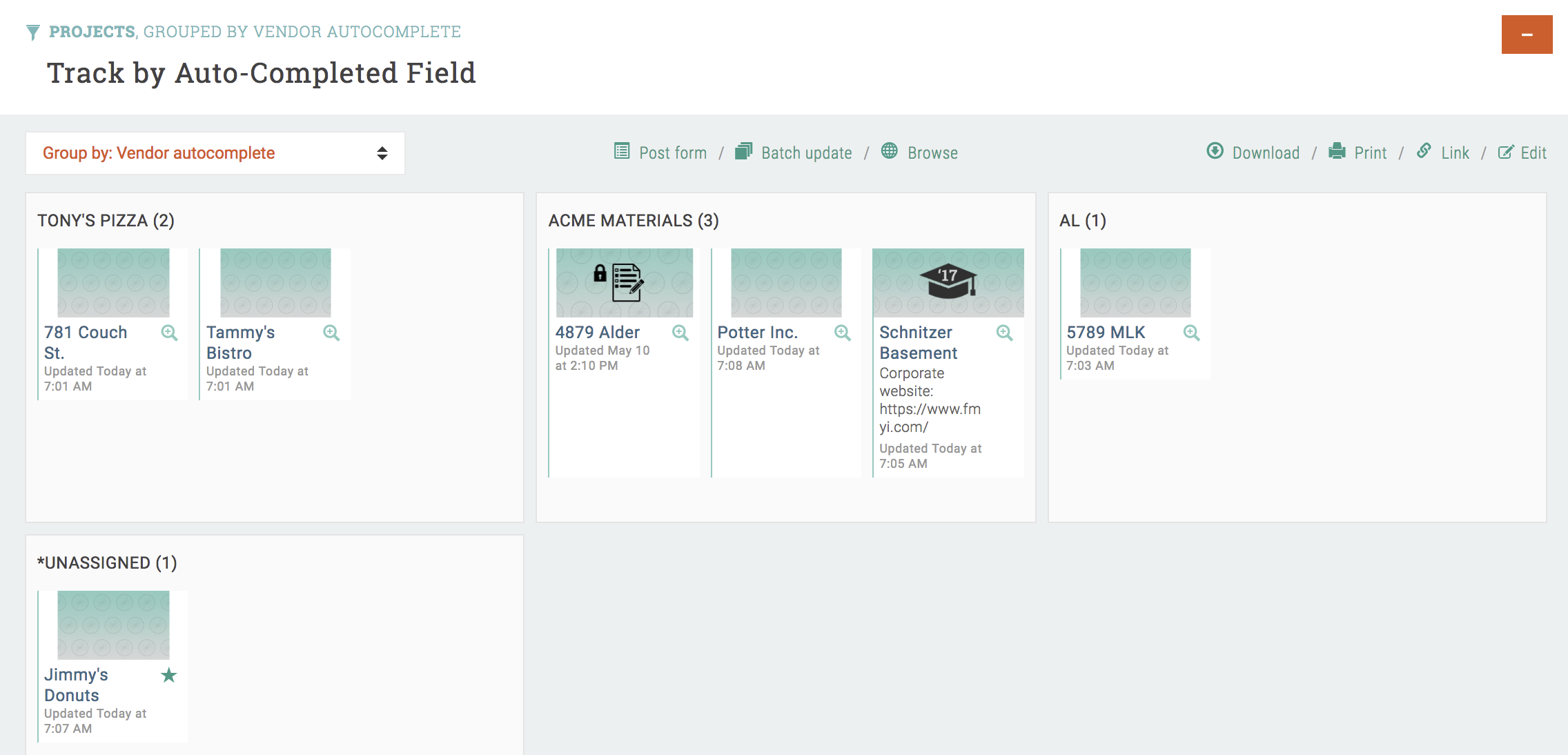1568x755 pixels.
Task: Open the Potter Inc. project
Action: (757, 333)
